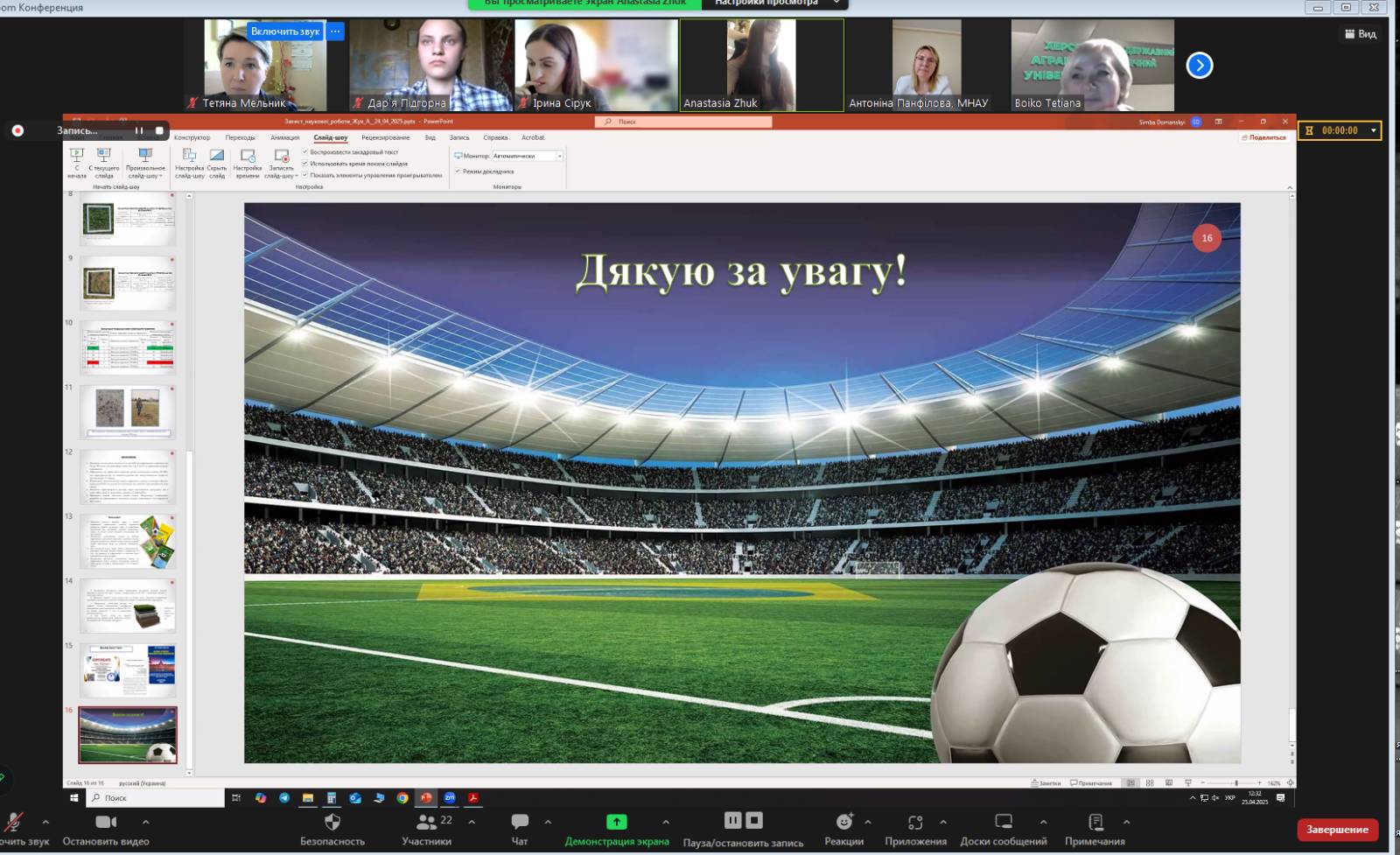Open the Переходы ribbon tab
Screen dimensions: 1400x855
(x=240, y=137)
